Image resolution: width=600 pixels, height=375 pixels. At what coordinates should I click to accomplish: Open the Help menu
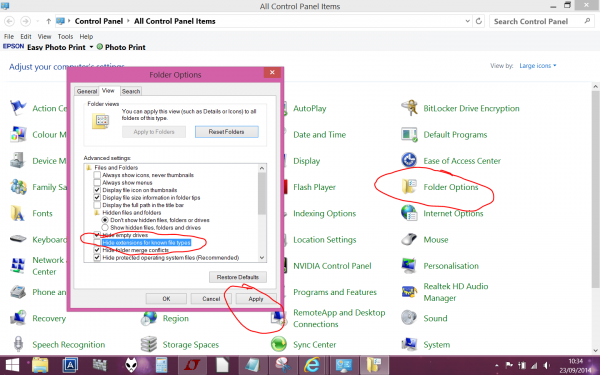tap(86, 36)
